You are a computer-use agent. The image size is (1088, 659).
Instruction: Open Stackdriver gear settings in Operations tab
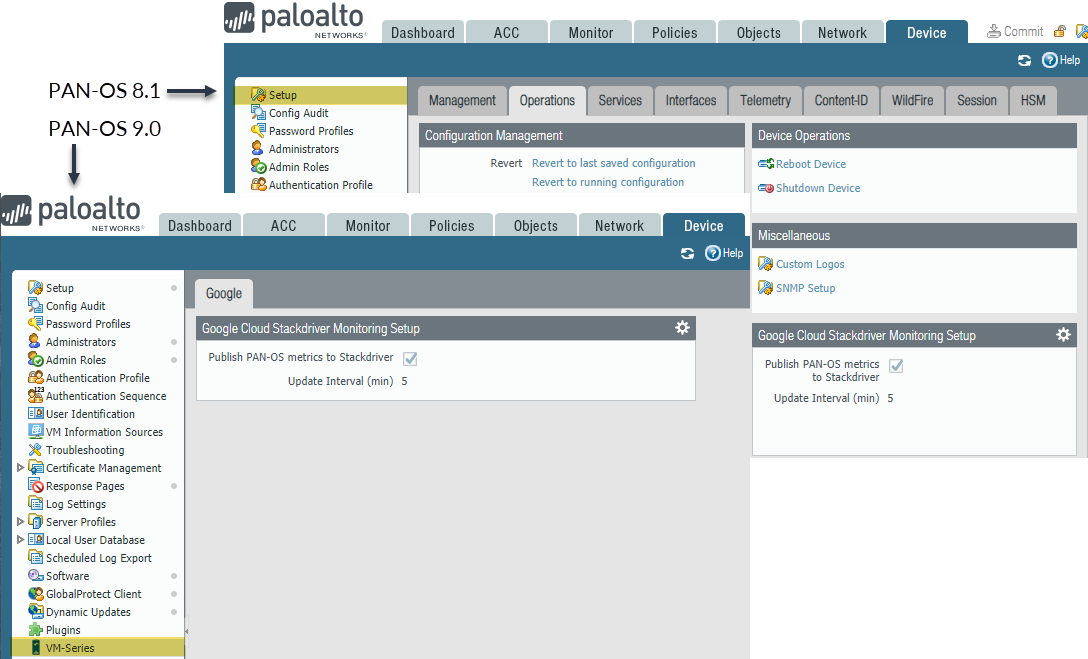[x=1064, y=334]
